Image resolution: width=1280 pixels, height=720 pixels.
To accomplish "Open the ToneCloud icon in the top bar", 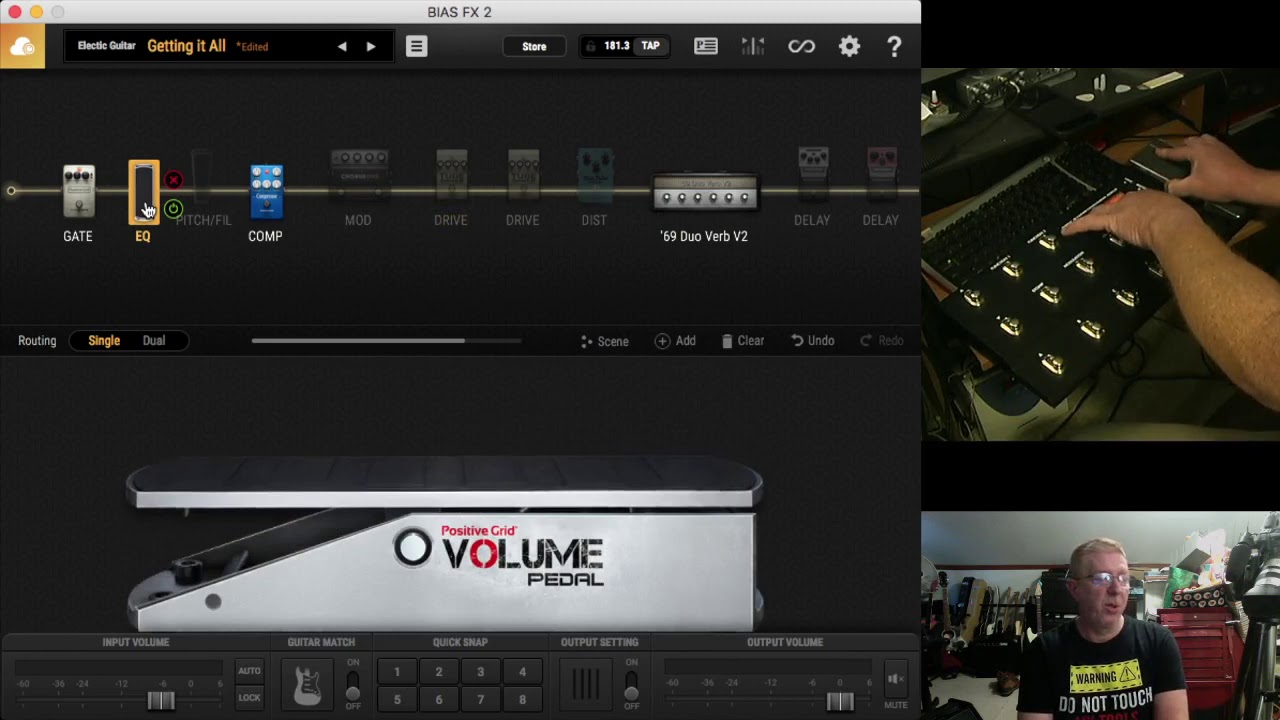I will 22,47.
